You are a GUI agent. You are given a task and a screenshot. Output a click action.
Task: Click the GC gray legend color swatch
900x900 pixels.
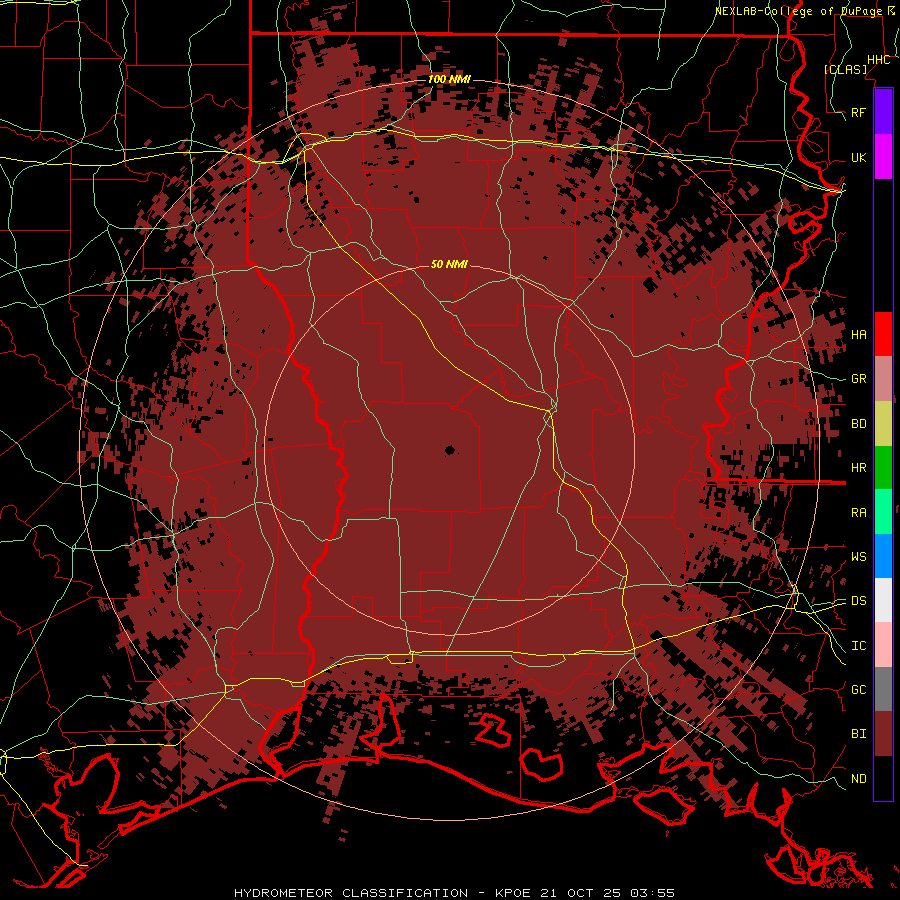883,689
